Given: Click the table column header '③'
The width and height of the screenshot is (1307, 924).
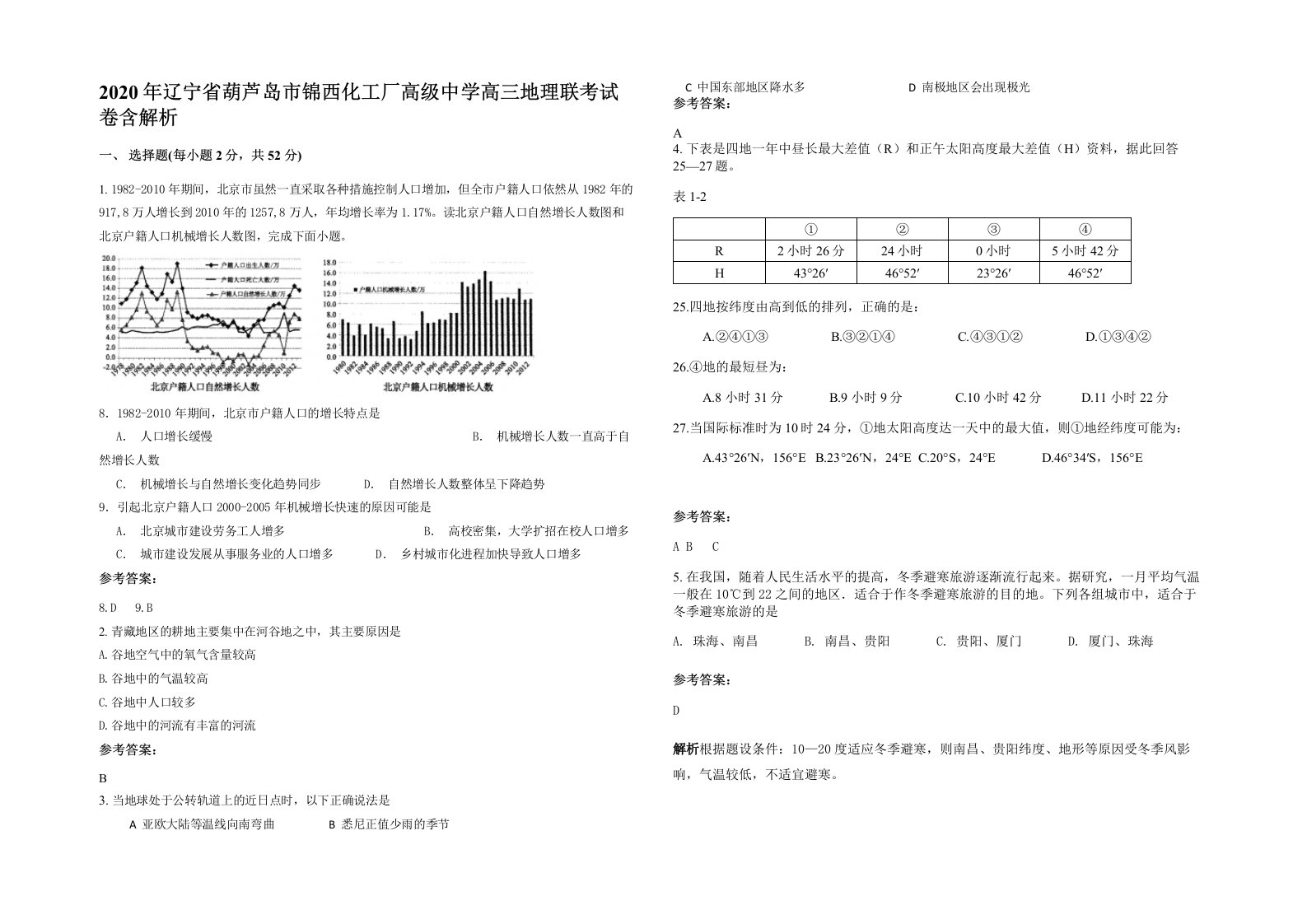Looking at the screenshot, I should (x=993, y=230).
